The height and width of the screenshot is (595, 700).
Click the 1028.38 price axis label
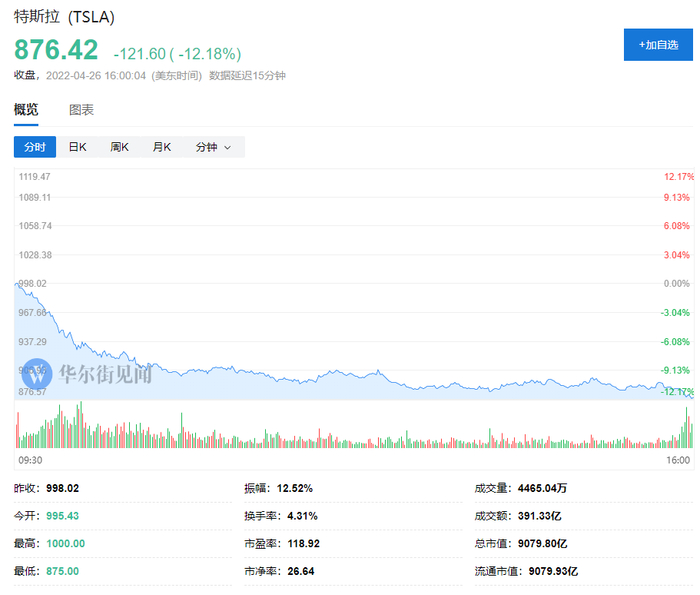[x=35, y=255]
